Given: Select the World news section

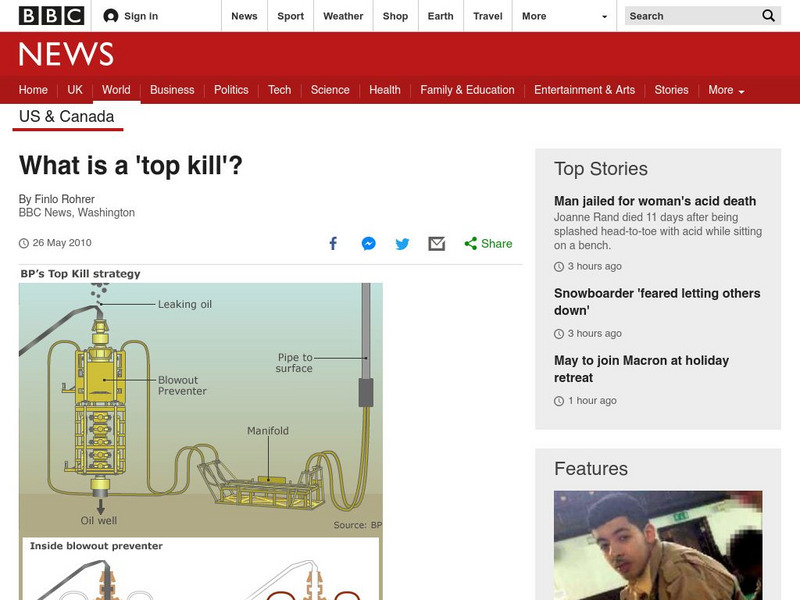Looking at the screenshot, I should pyautogui.click(x=116, y=90).
